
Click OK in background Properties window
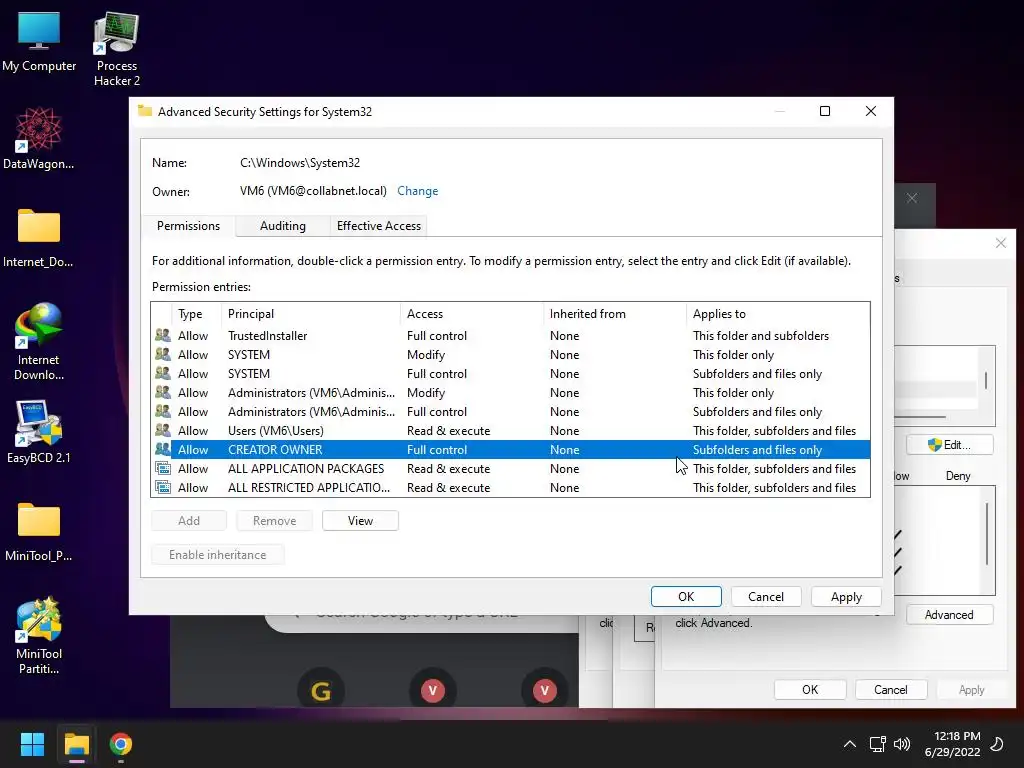click(810, 690)
